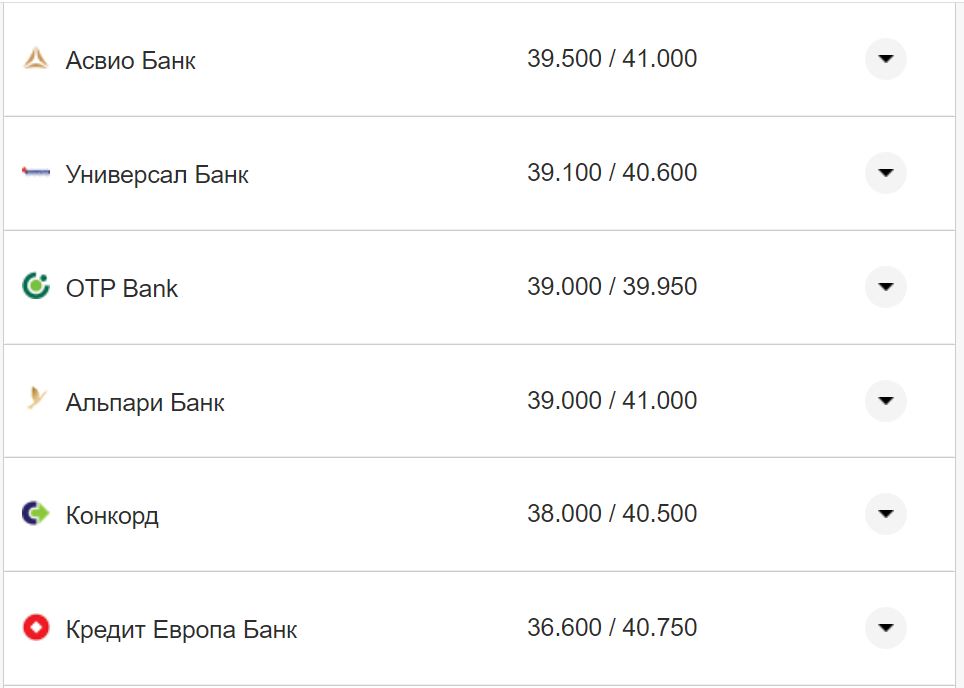Open the Асвио Банк name link
964x688 pixels.
[x=131, y=61]
